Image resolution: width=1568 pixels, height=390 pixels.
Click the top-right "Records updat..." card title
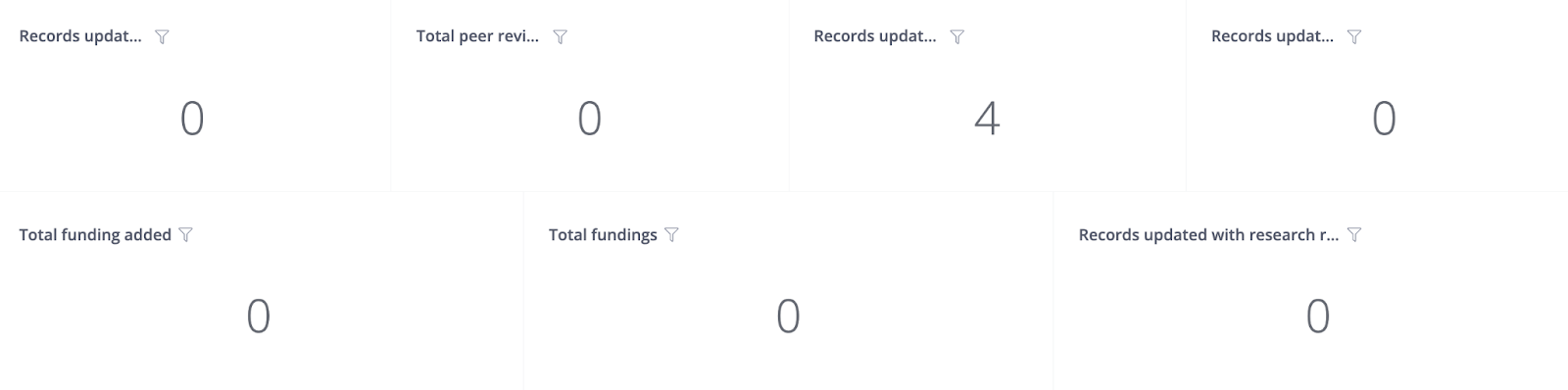click(x=1272, y=36)
